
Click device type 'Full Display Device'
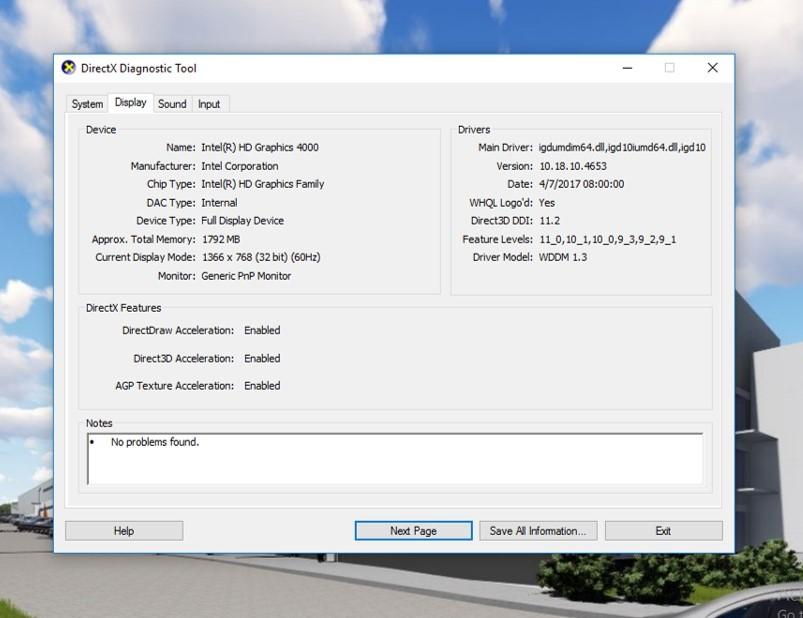242,221
